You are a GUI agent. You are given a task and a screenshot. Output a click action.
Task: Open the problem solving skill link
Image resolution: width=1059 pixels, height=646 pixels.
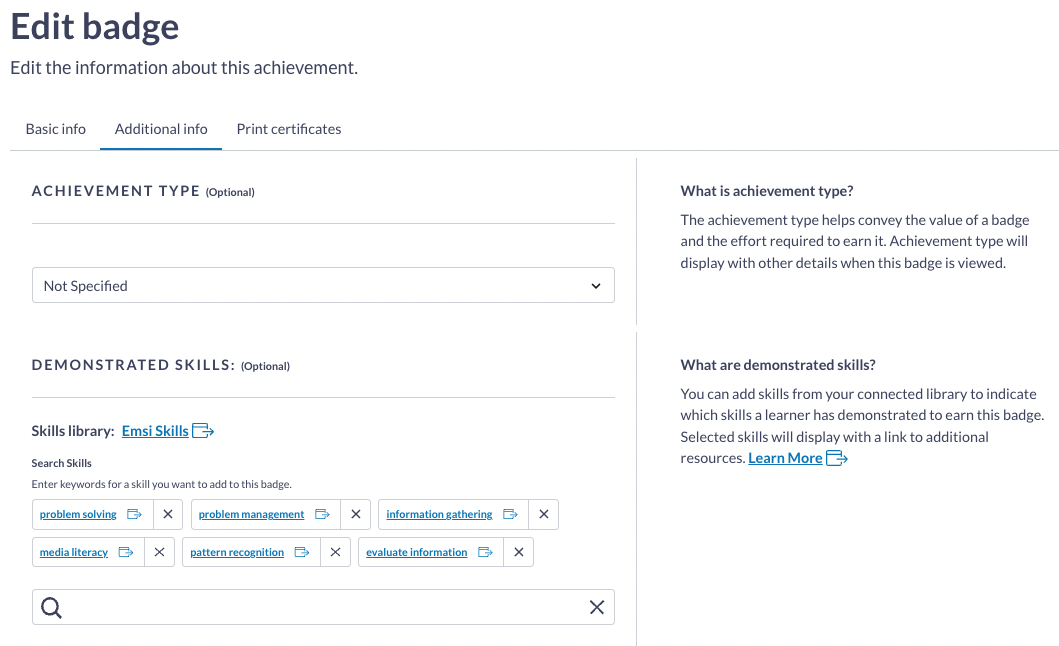(78, 514)
